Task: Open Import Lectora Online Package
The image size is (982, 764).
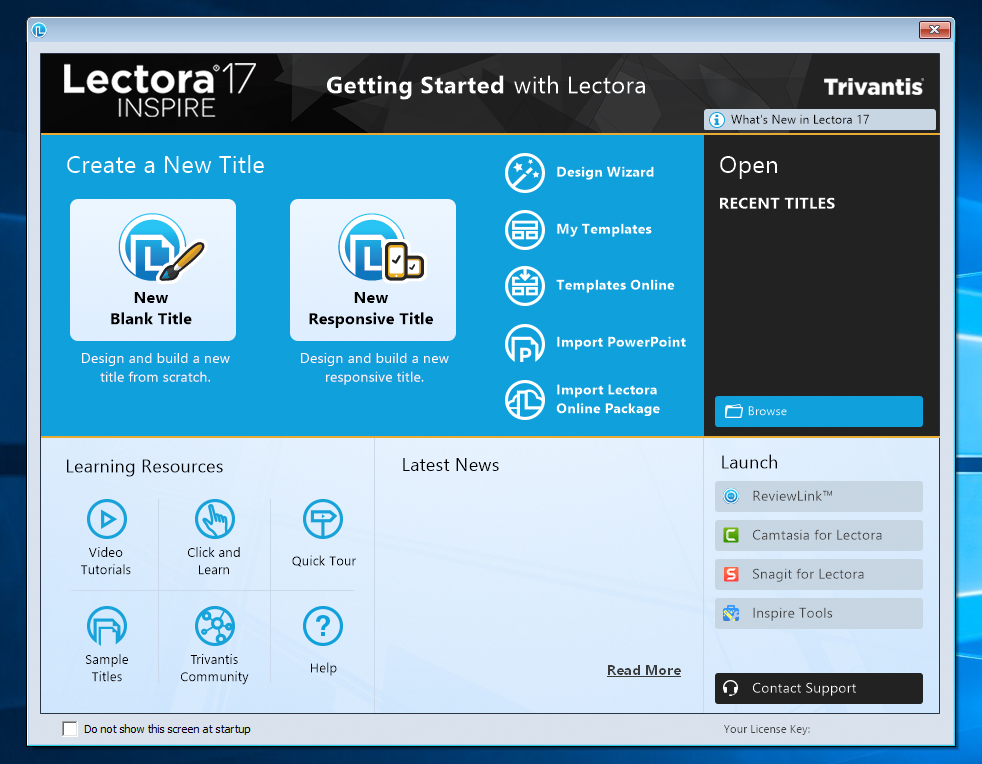Action: pyautogui.click(x=525, y=398)
